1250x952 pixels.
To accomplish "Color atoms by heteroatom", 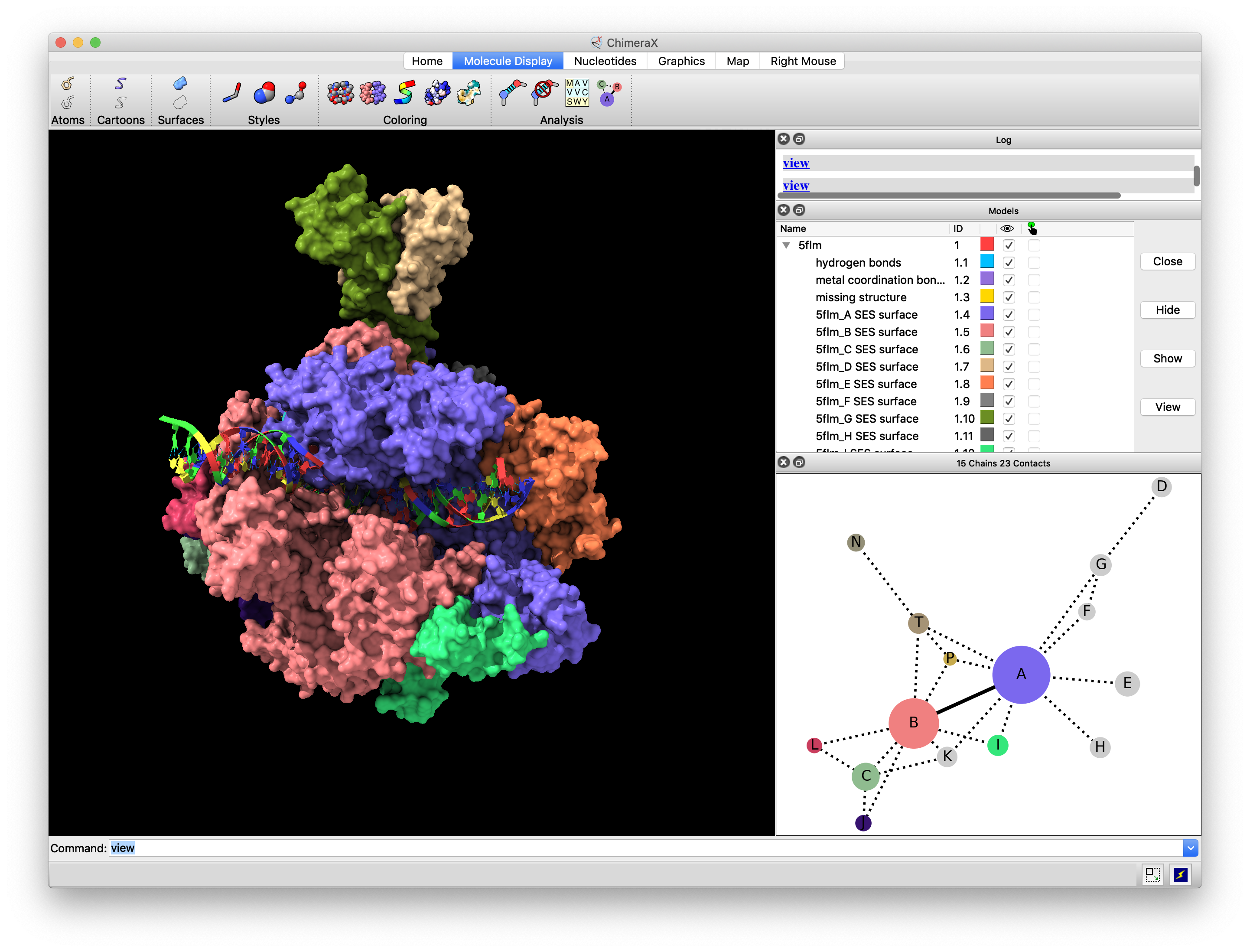I will pyautogui.click(x=340, y=93).
